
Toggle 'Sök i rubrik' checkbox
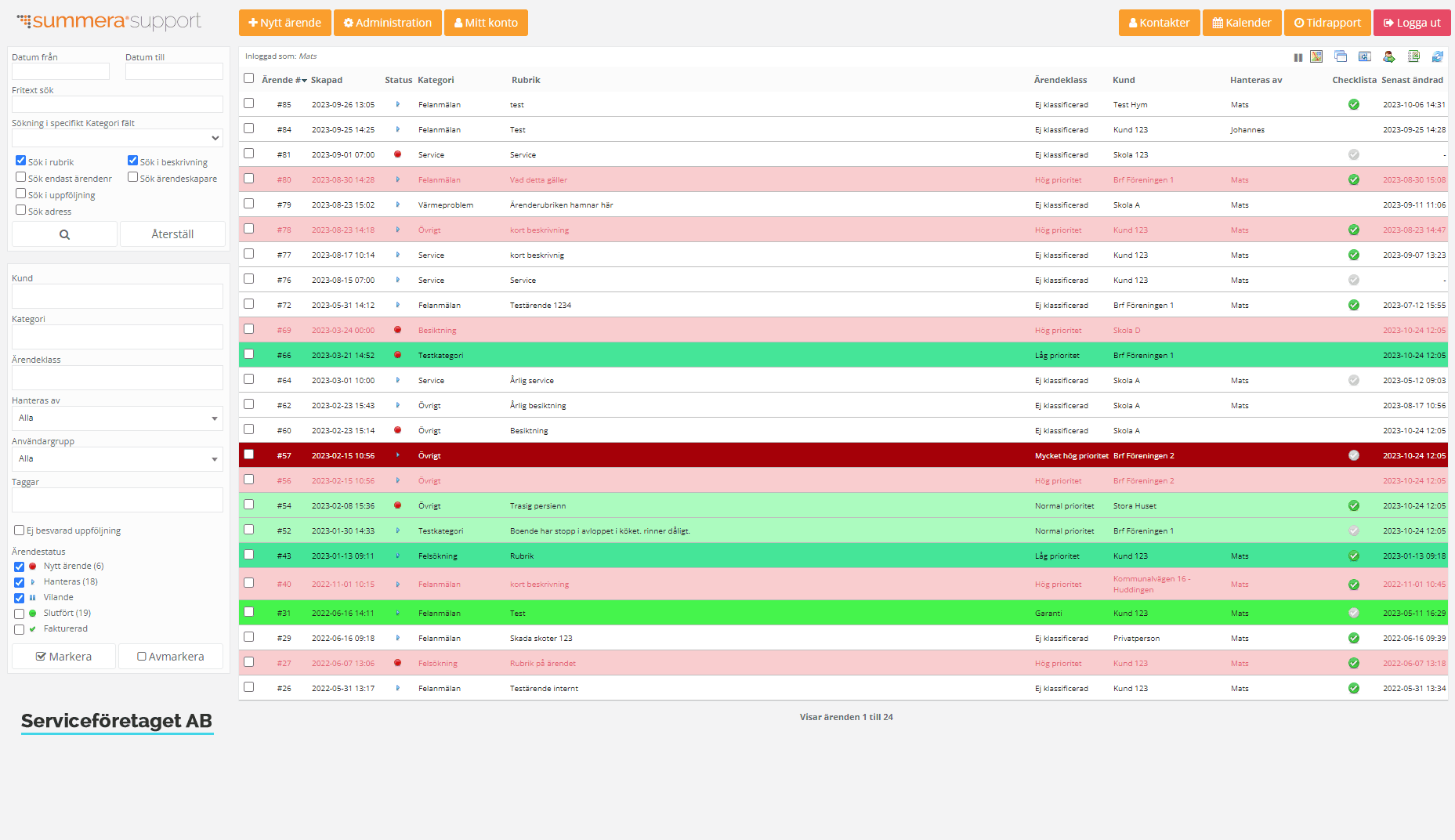tap(21, 161)
